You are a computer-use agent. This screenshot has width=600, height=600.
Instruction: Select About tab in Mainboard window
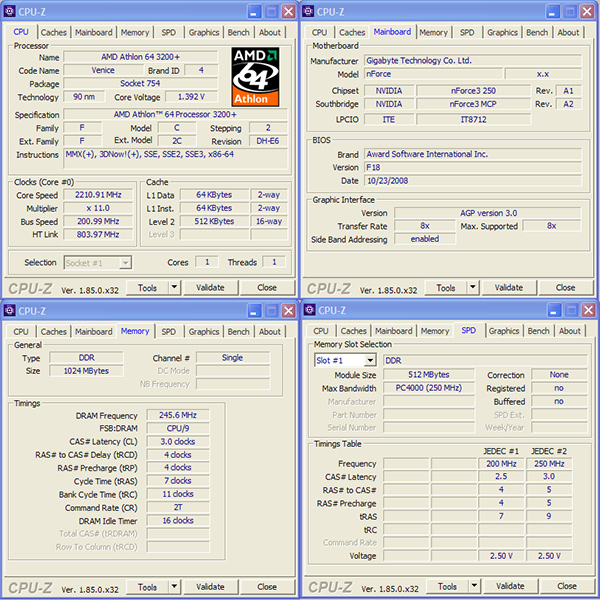click(x=568, y=33)
